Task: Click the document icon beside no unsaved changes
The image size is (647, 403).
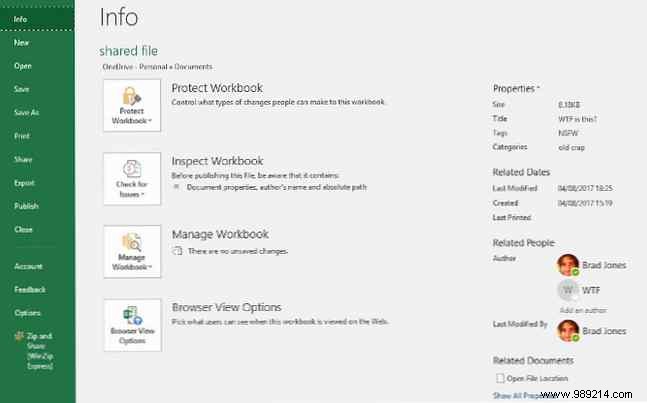Action: point(177,251)
